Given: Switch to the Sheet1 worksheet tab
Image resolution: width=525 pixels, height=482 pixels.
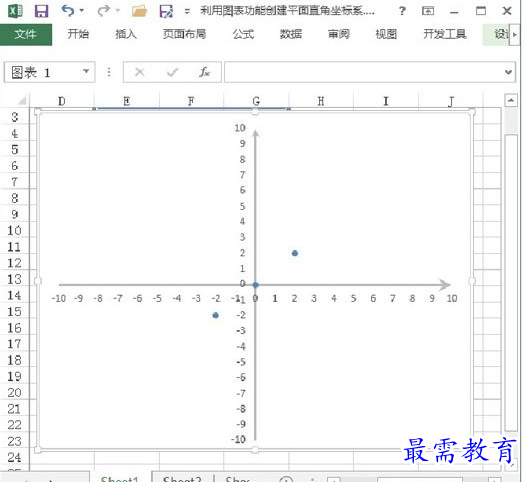Looking at the screenshot, I should tap(120, 478).
